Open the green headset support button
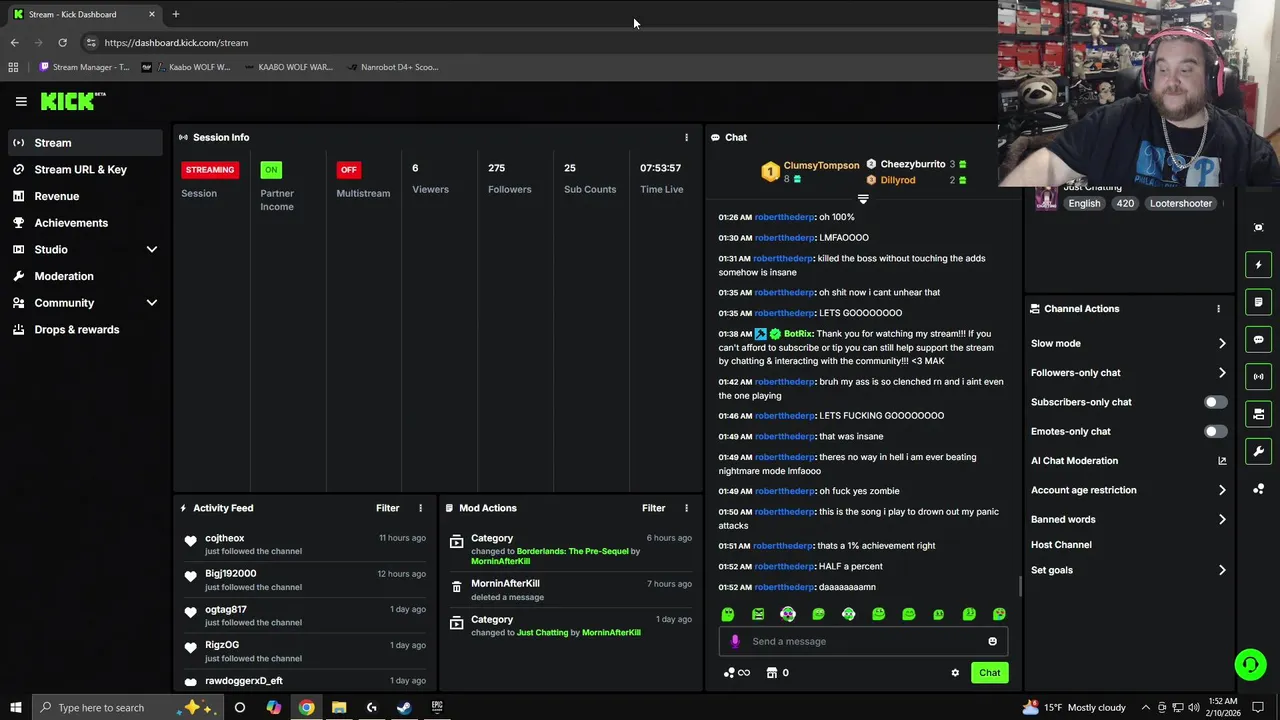The image size is (1280, 720). (x=1250, y=664)
